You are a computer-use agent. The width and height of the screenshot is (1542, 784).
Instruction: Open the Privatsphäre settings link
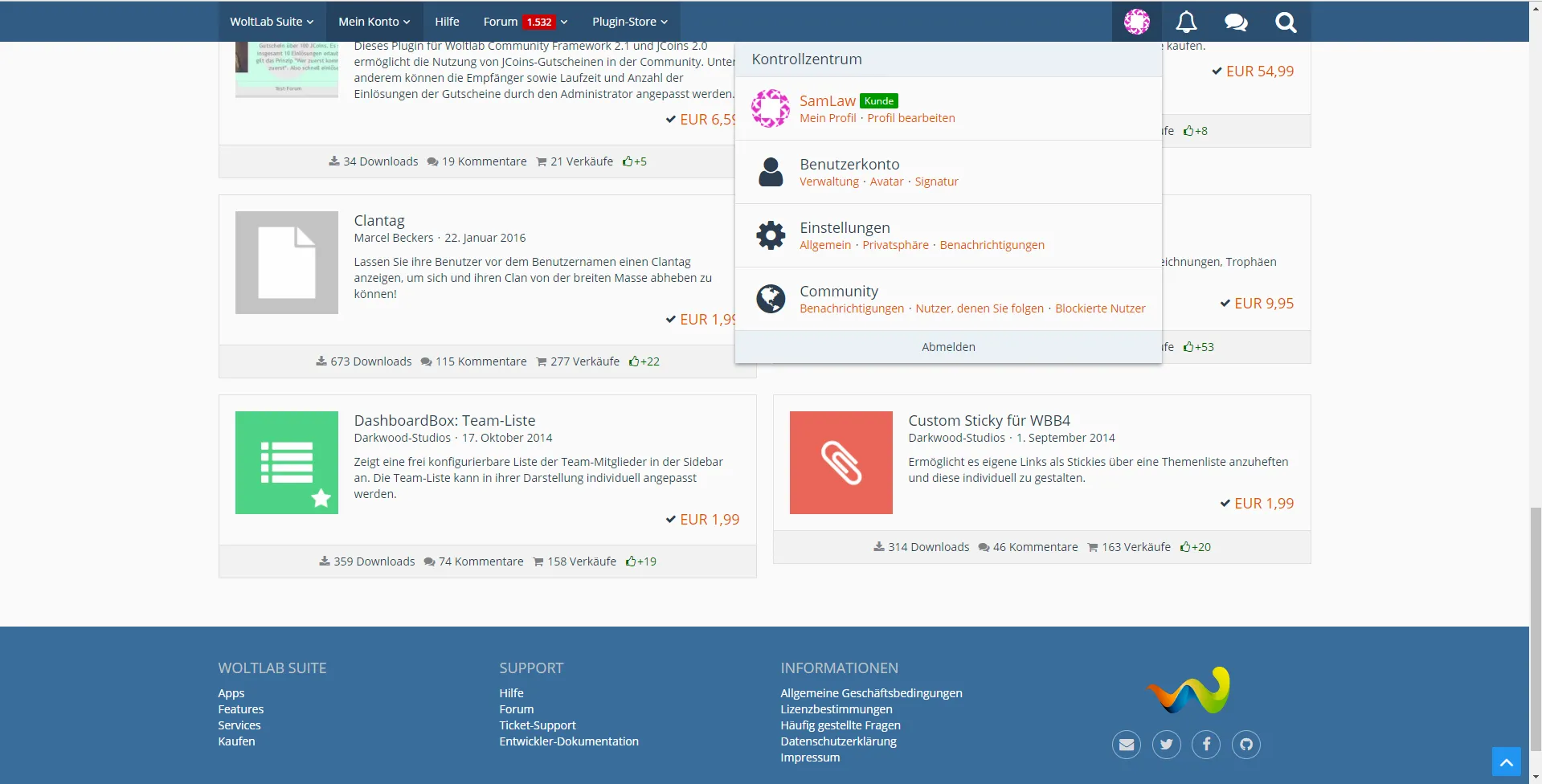895,245
